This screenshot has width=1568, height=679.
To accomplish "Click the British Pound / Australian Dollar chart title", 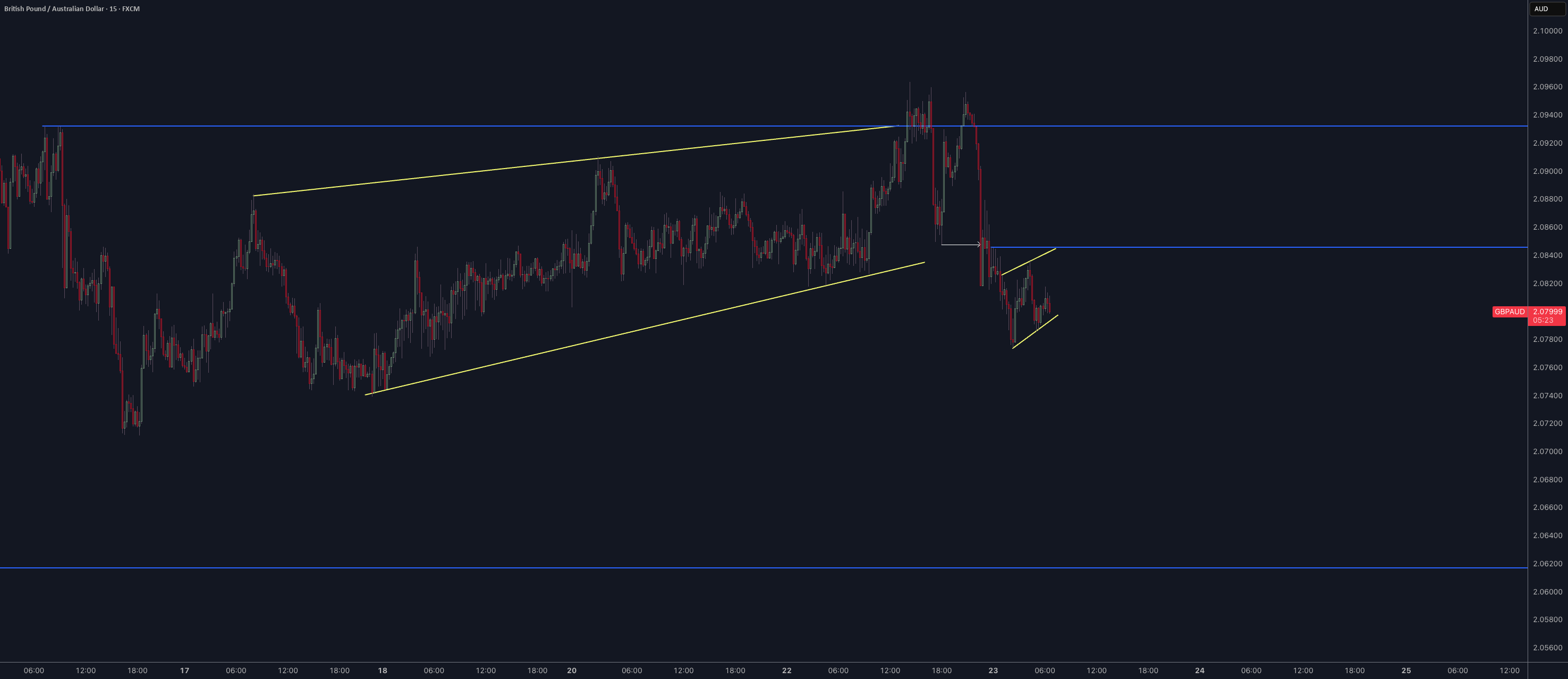I will tap(72, 9).
